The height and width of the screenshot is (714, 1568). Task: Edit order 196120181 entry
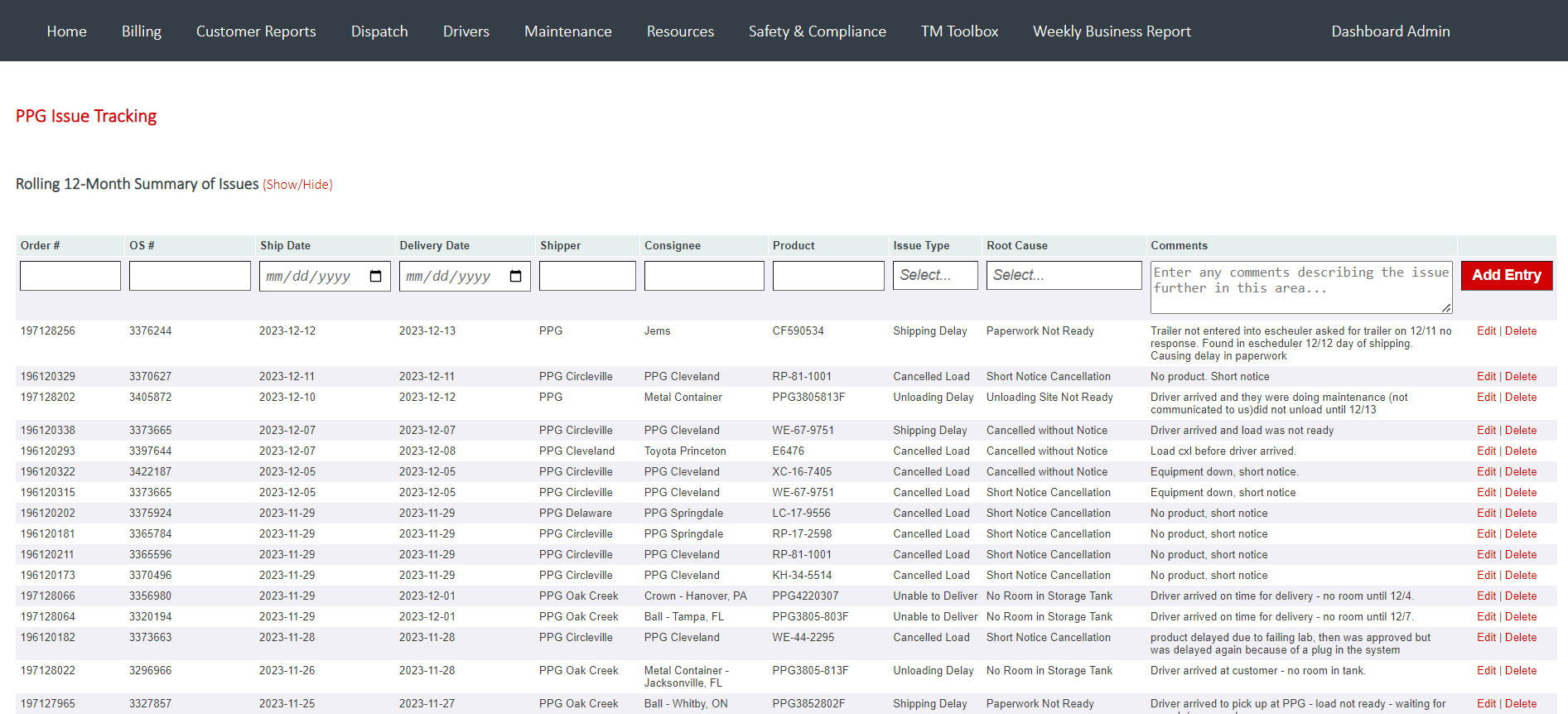coord(1486,533)
